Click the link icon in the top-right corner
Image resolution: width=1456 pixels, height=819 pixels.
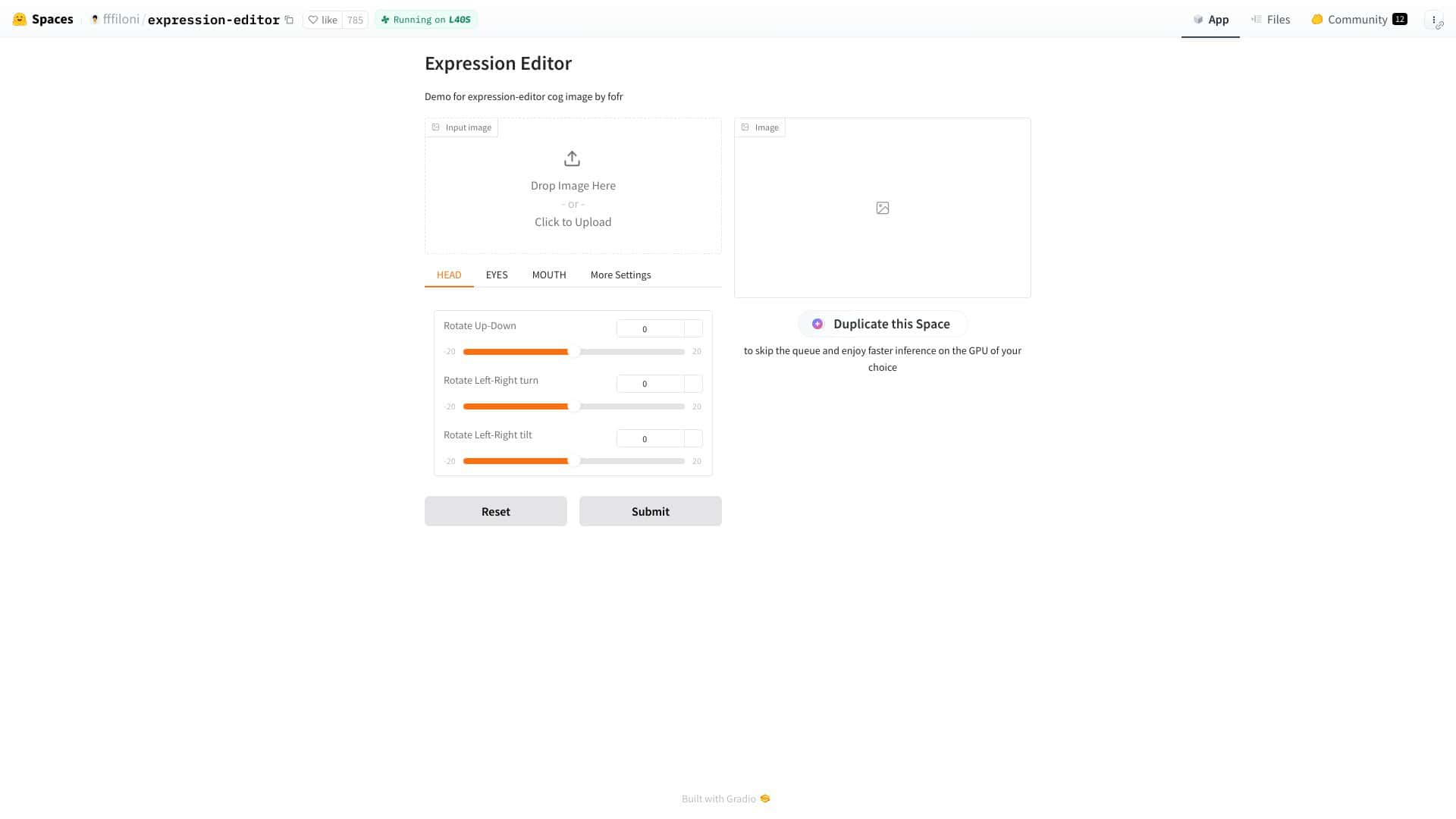(x=1442, y=25)
